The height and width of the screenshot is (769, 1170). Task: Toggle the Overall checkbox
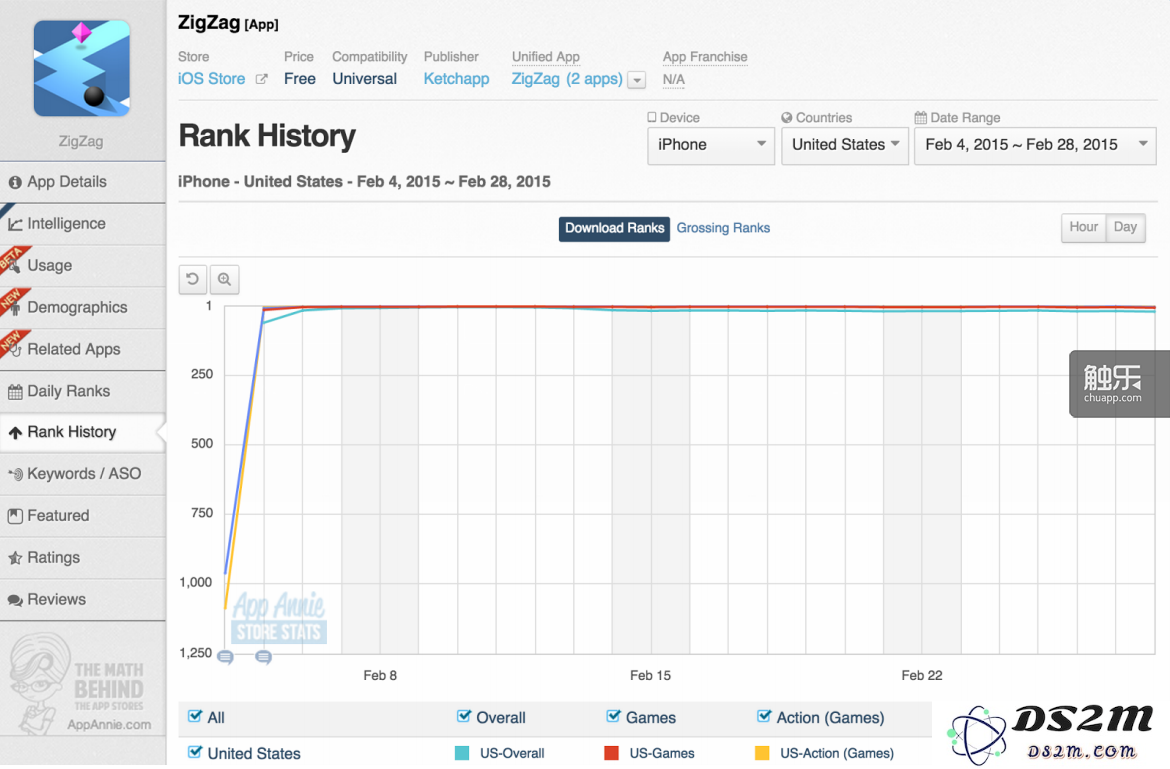pyautogui.click(x=463, y=717)
